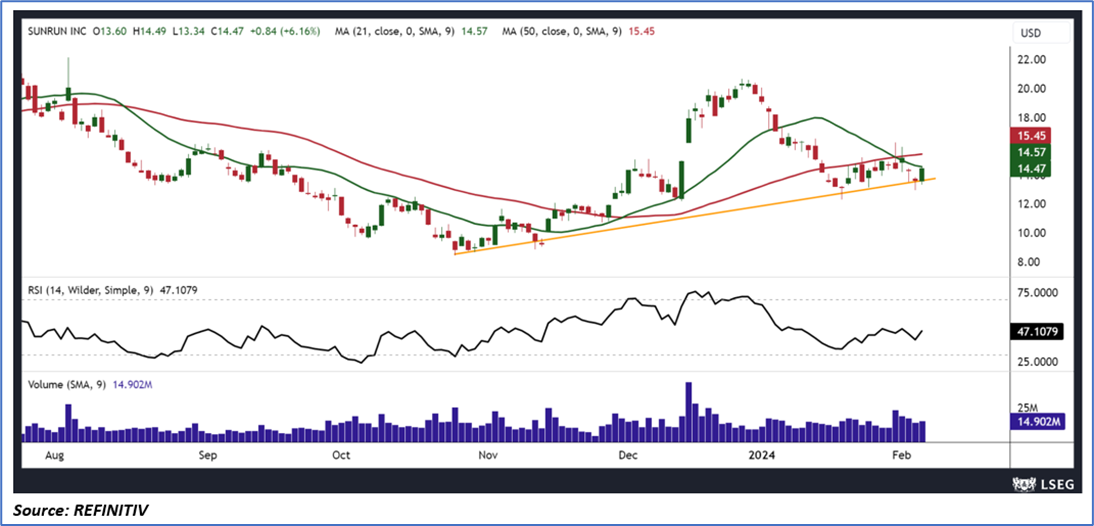
Task: Click the green 14.57 price axis label
Action: point(1030,152)
